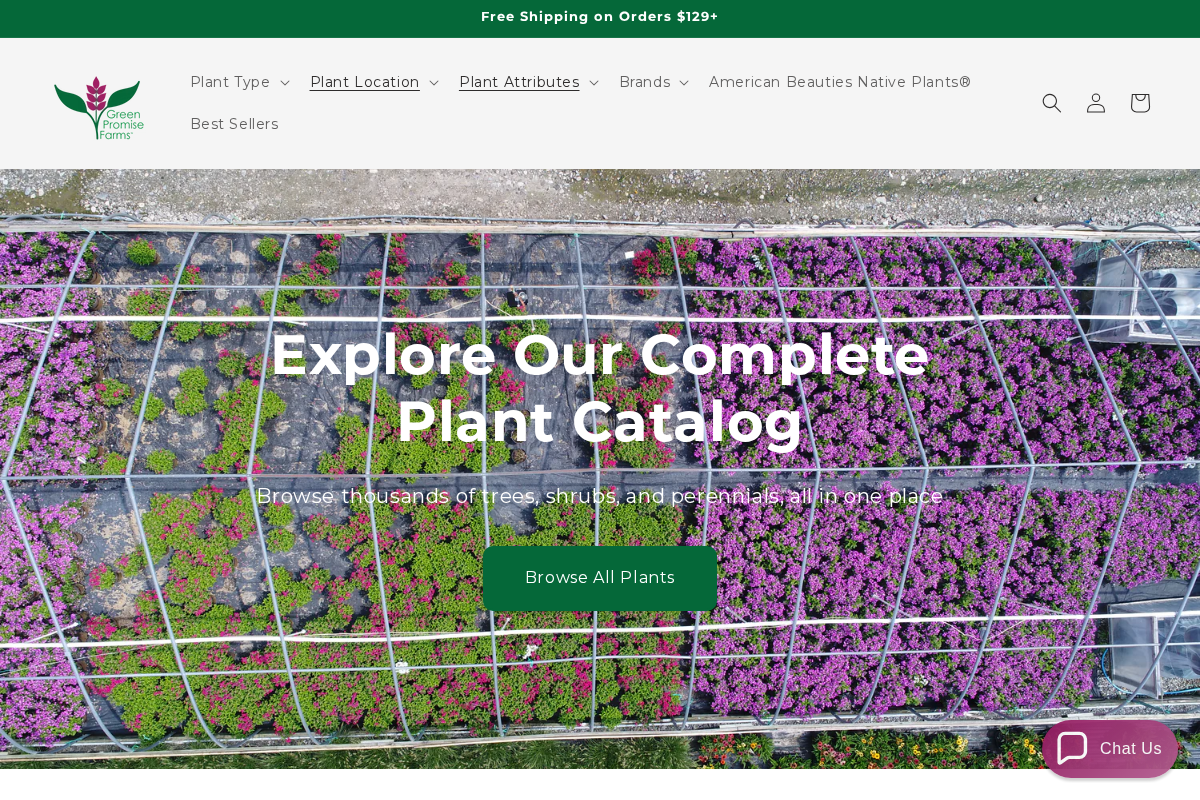
Task: Click the Plant Type chevron arrow
Action: [285, 83]
